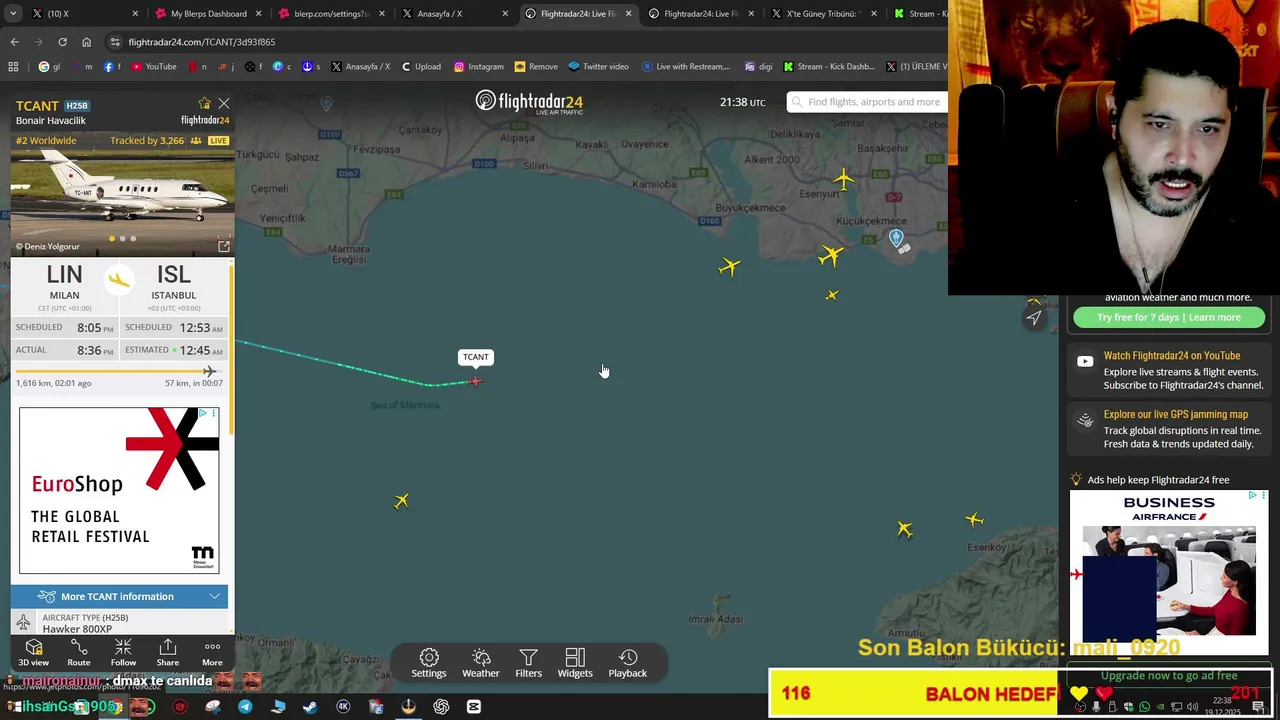Open the Upload bookmark
The width and height of the screenshot is (1280, 720).
point(421,67)
